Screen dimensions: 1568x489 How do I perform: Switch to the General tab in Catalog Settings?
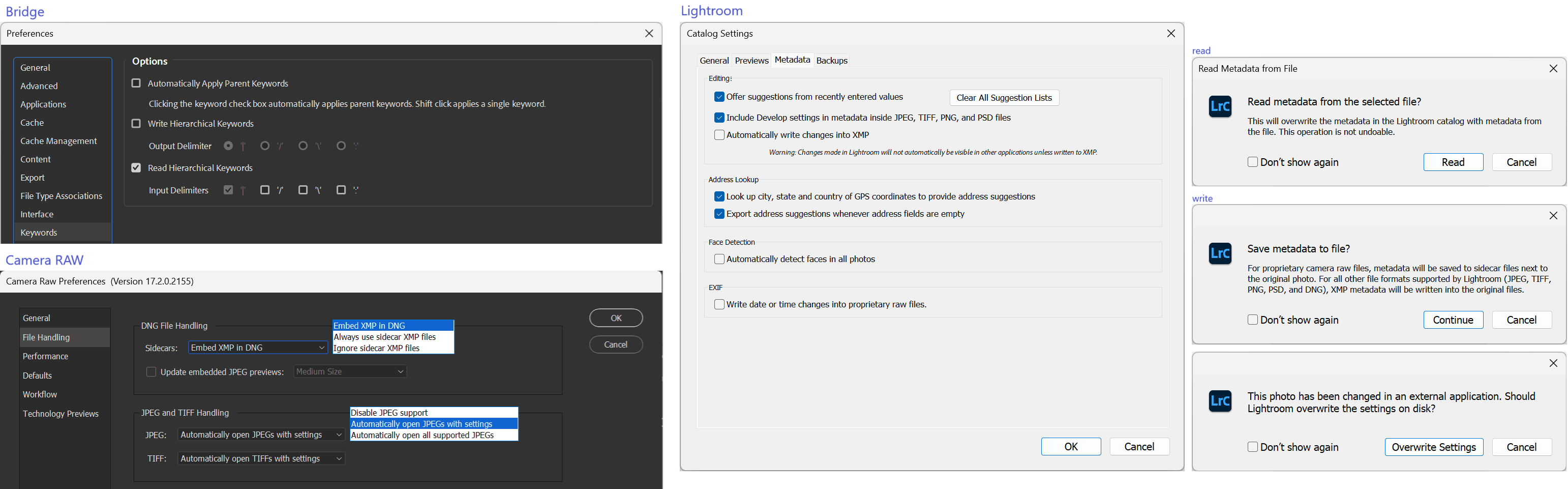click(x=714, y=60)
